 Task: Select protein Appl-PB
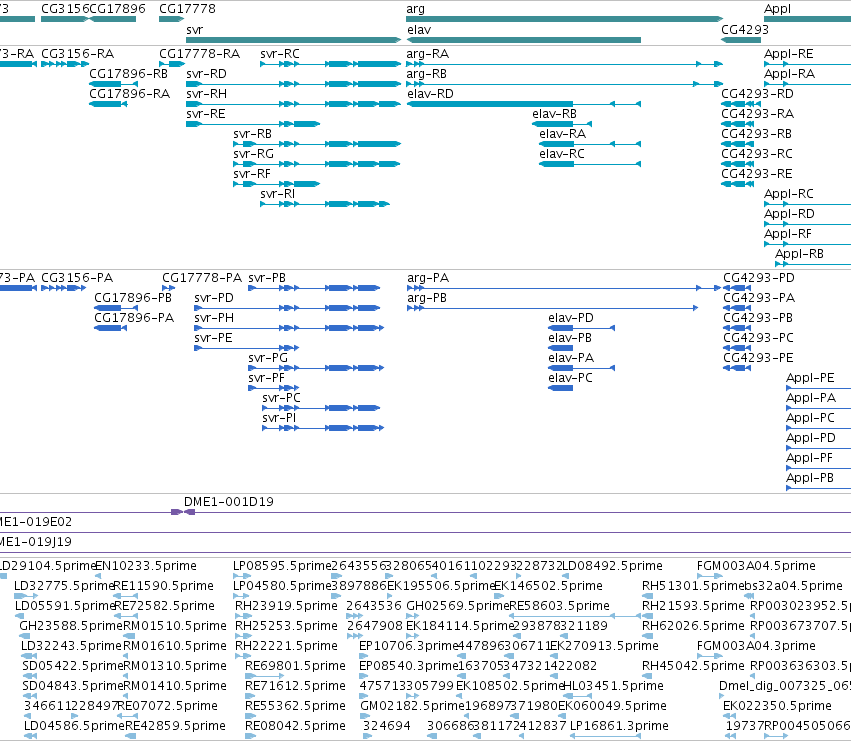click(x=818, y=488)
